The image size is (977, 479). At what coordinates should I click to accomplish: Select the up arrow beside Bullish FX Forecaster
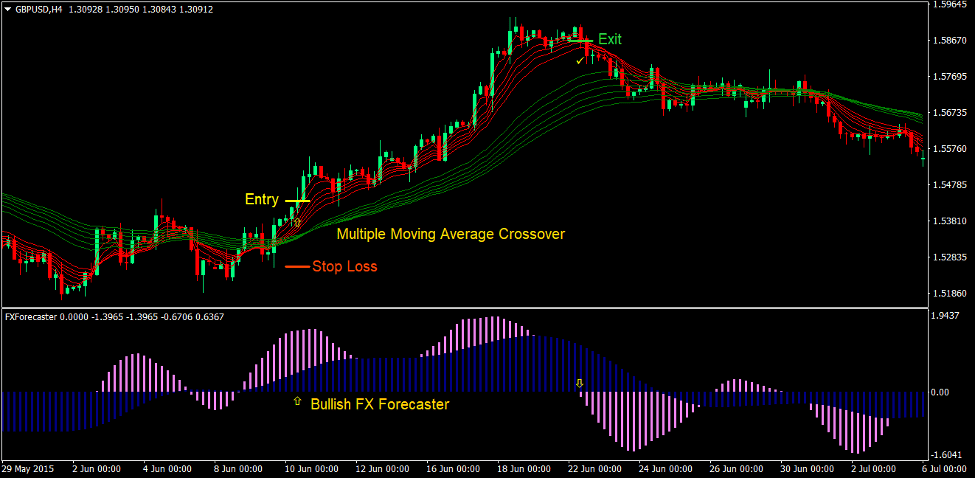tap(296, 401)
